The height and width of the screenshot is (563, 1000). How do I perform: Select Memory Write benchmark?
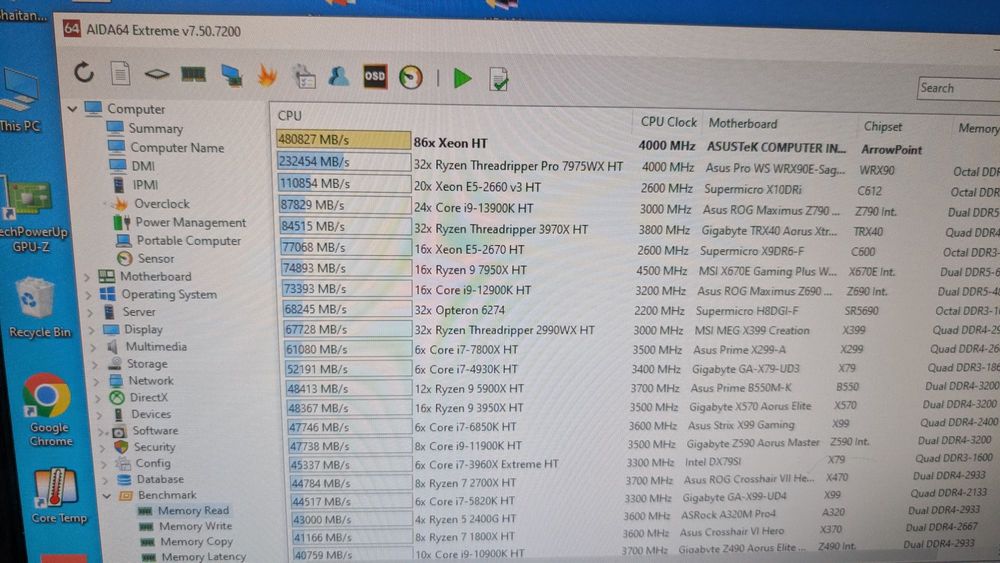[x=195, y=526]
